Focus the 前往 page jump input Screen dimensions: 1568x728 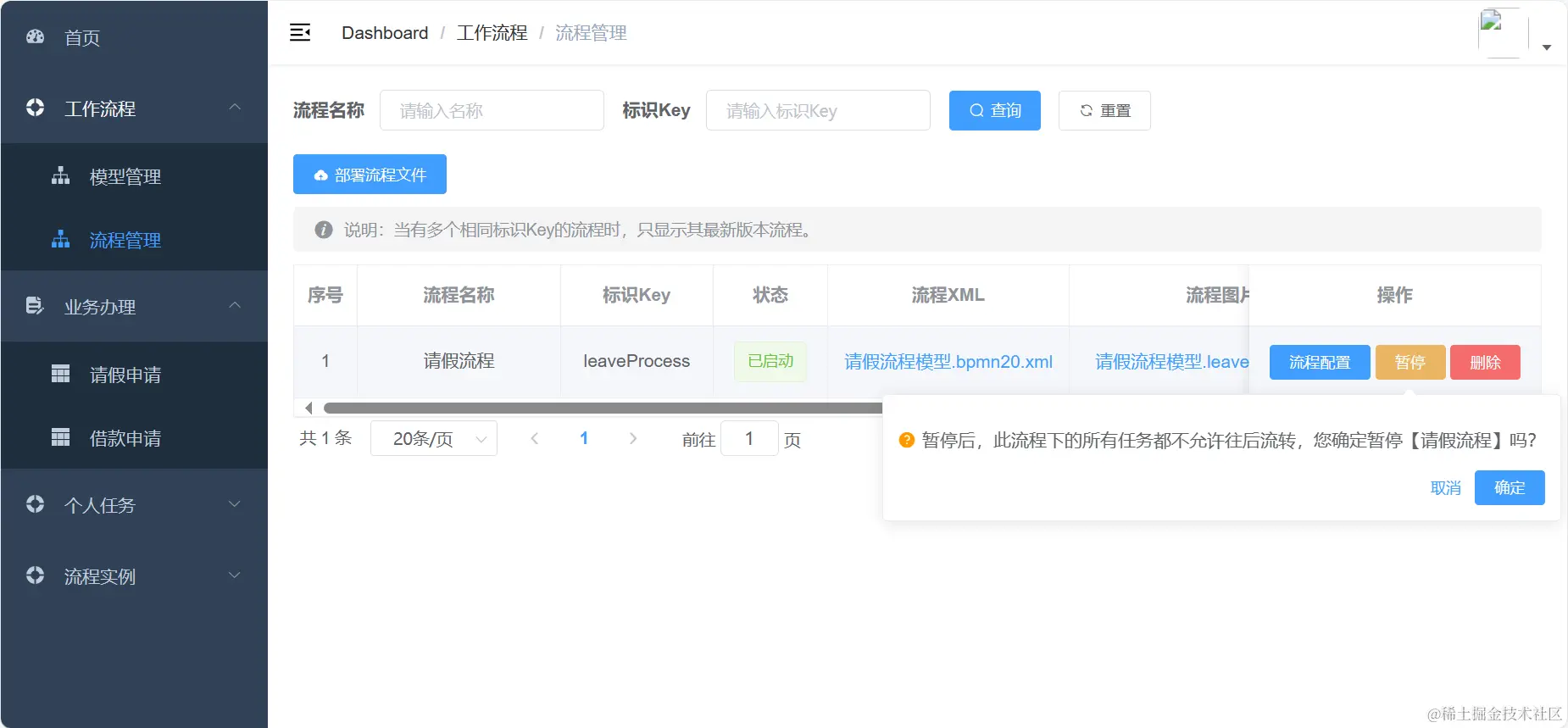(x=749, y=438)
